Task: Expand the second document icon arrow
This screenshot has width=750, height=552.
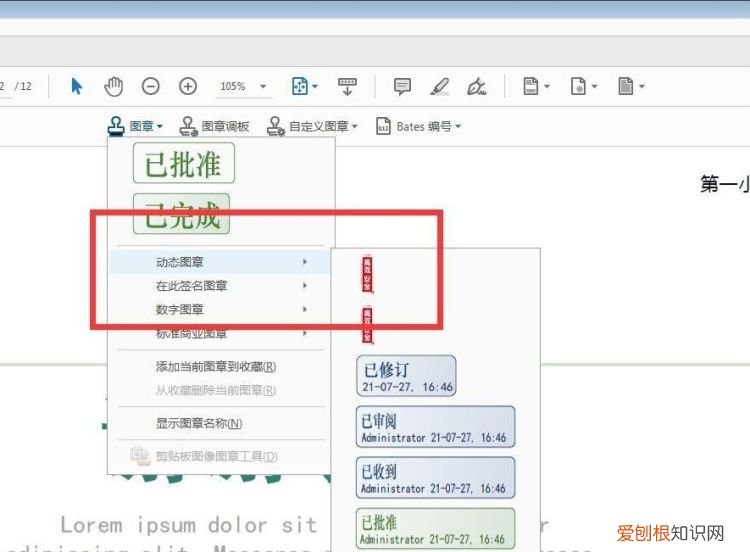Action: pos(595,87)
